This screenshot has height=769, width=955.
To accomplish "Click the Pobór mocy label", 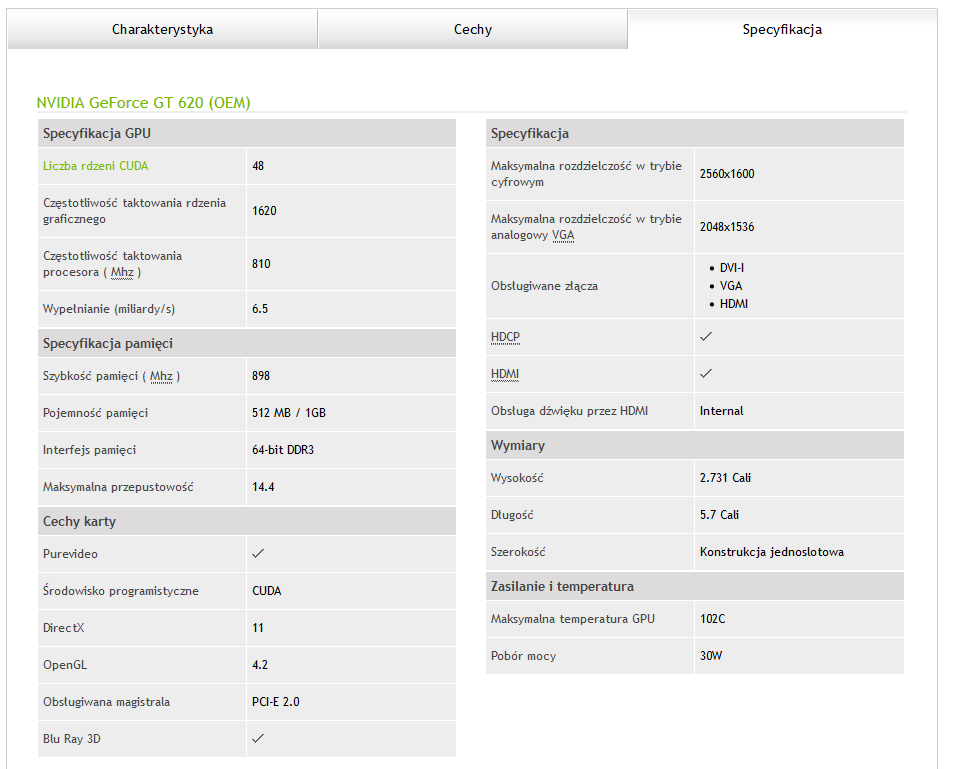I will 524,656.
